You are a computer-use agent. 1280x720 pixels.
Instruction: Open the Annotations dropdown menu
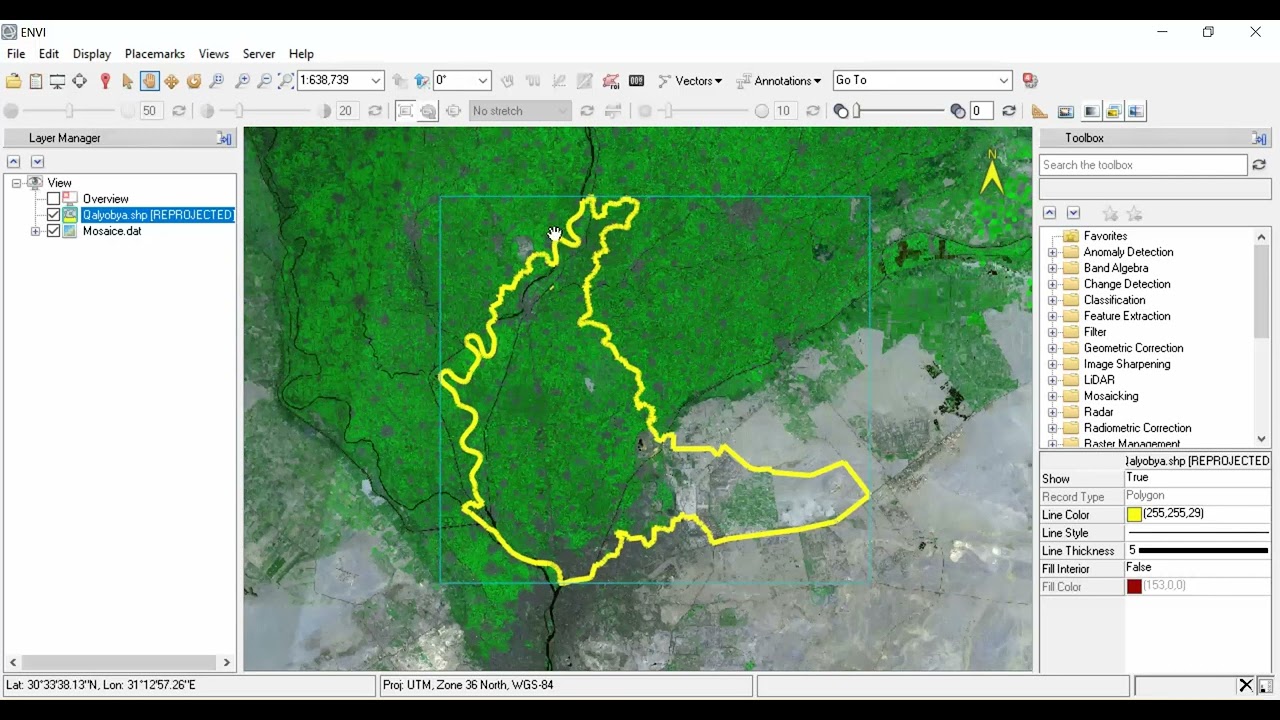tap(778, 81)
